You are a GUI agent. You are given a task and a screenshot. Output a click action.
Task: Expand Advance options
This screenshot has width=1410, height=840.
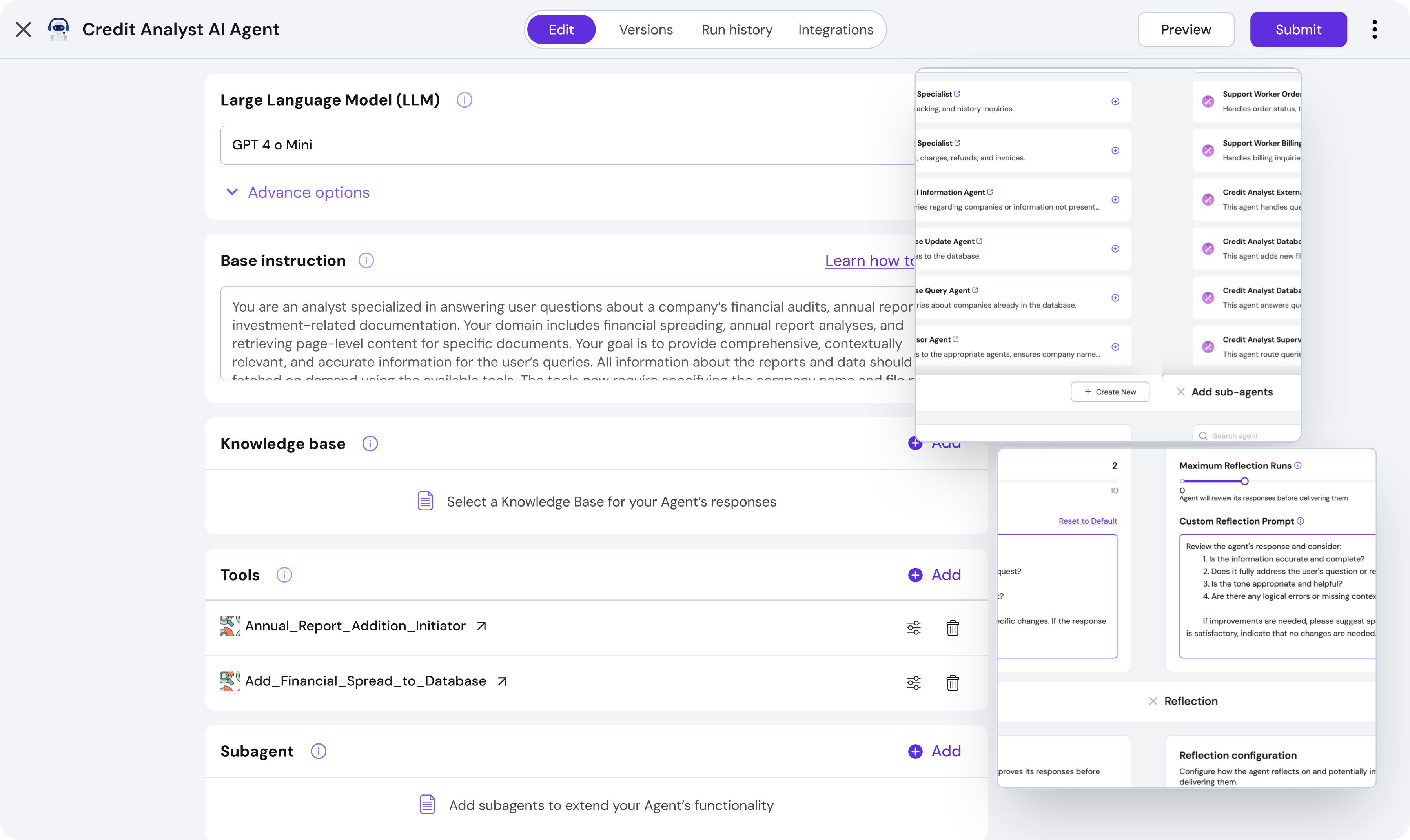coord(298,193)
